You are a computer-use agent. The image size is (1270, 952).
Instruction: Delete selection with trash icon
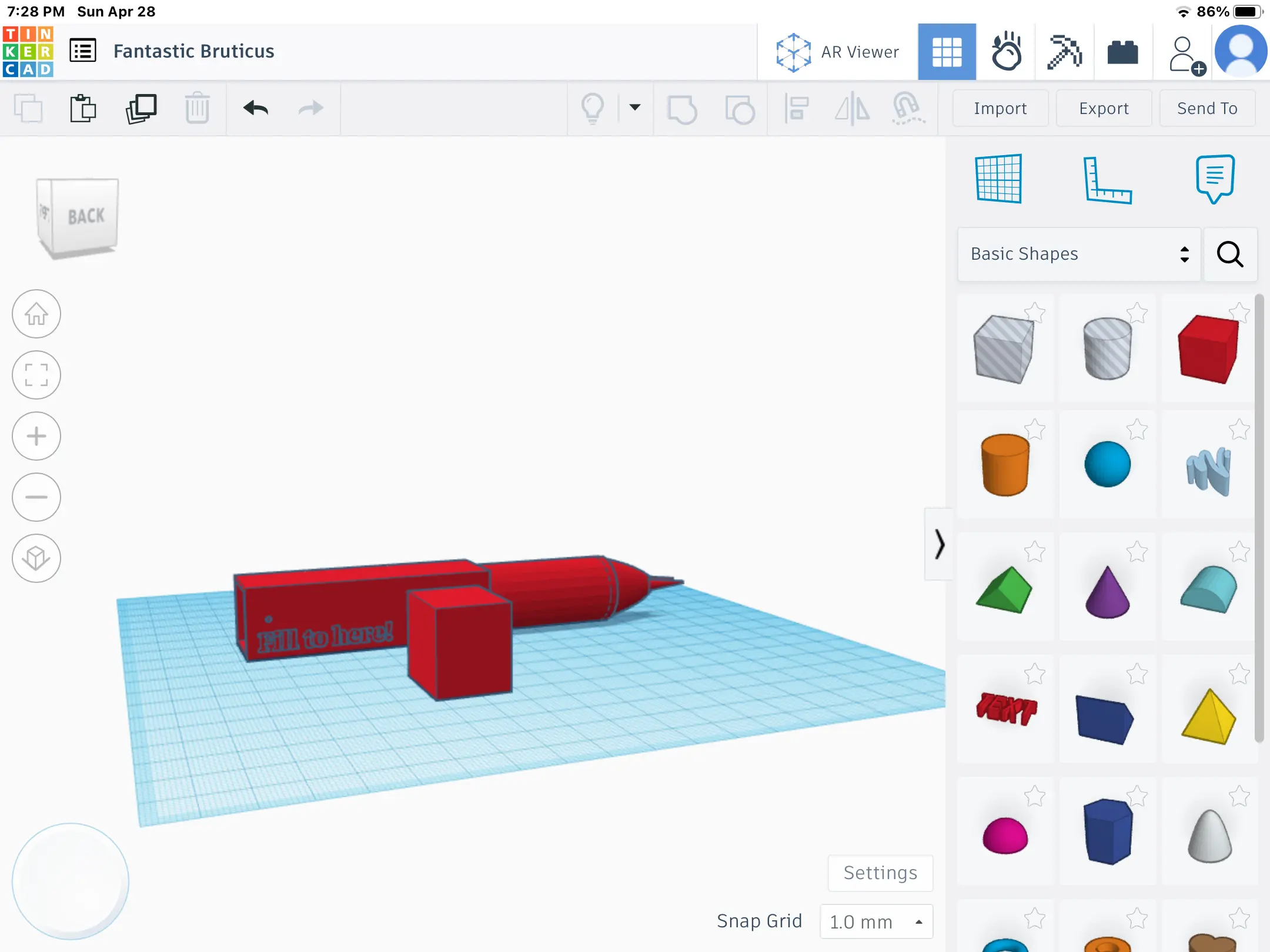[x=197, y=108]
